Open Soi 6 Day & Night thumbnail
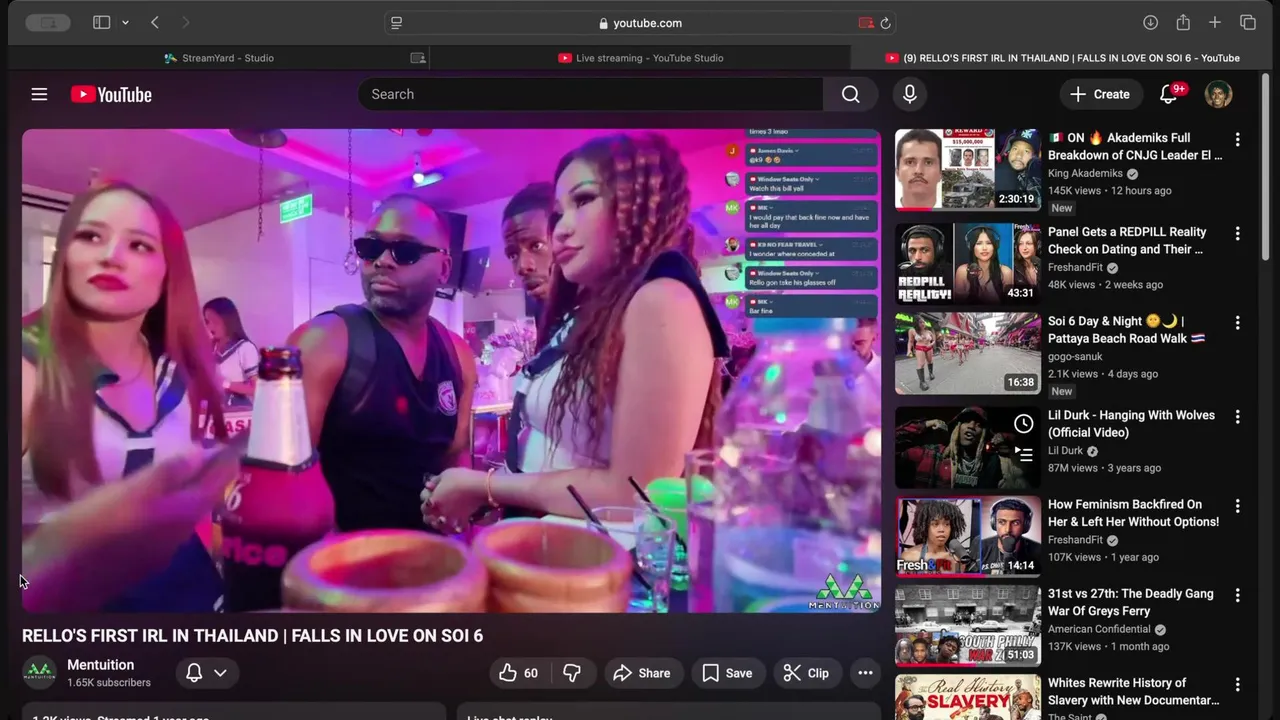Image resolution: width=1280 pixels, height=720 pixels. (x=967, y=353)
